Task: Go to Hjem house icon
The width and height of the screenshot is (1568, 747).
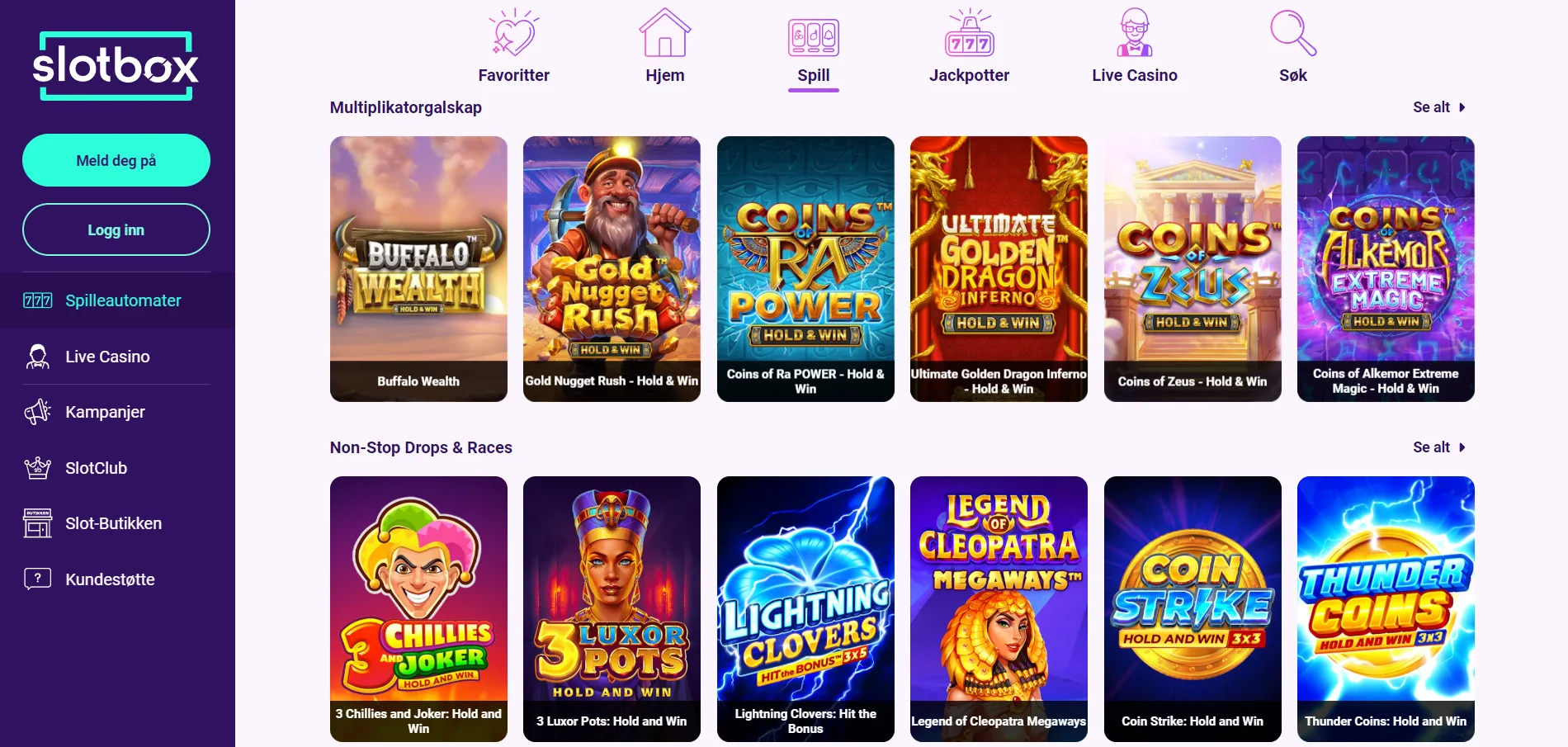Action: (x=664, y=33)
